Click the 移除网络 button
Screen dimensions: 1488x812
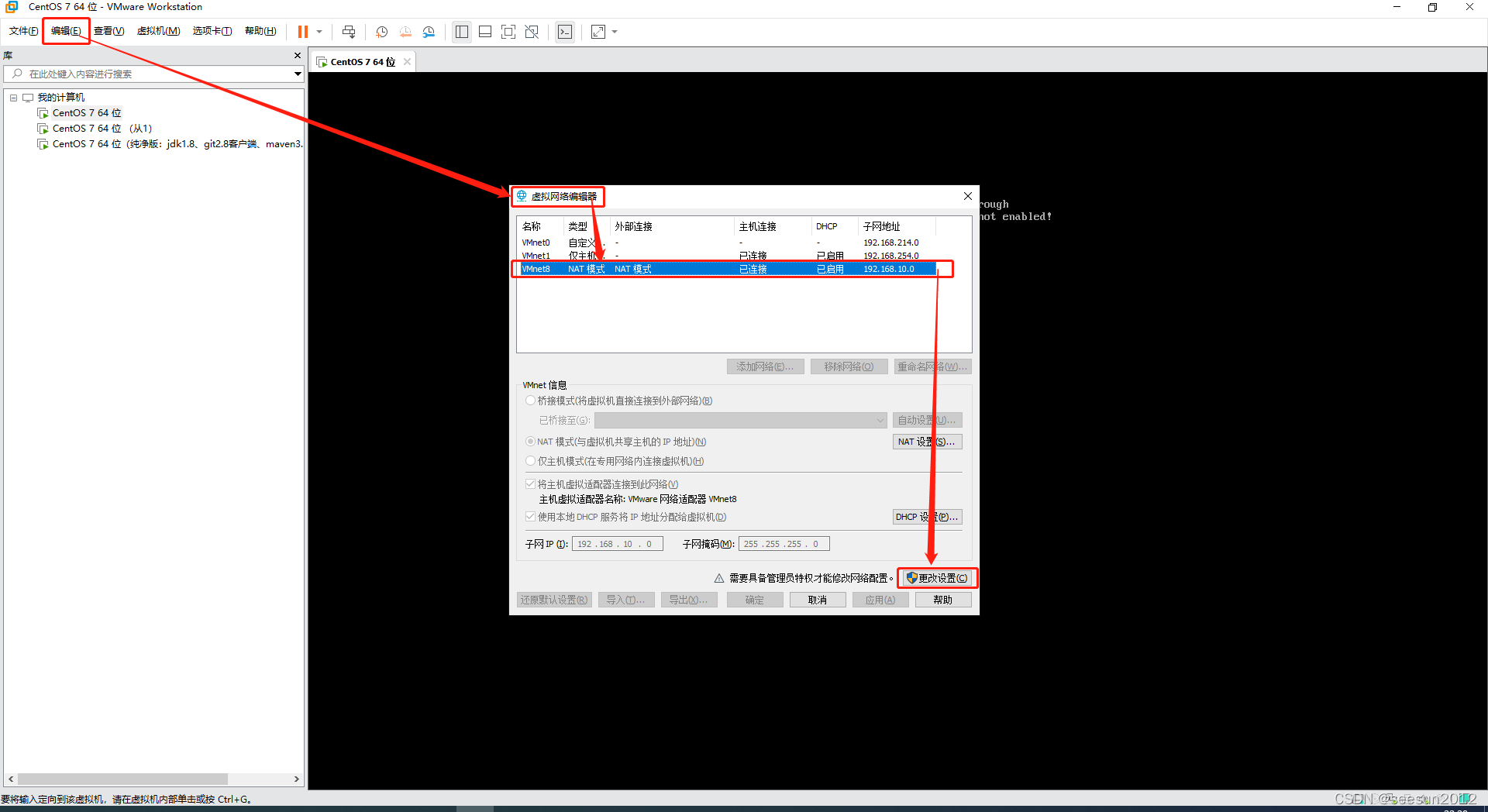(x=849, y=366)
